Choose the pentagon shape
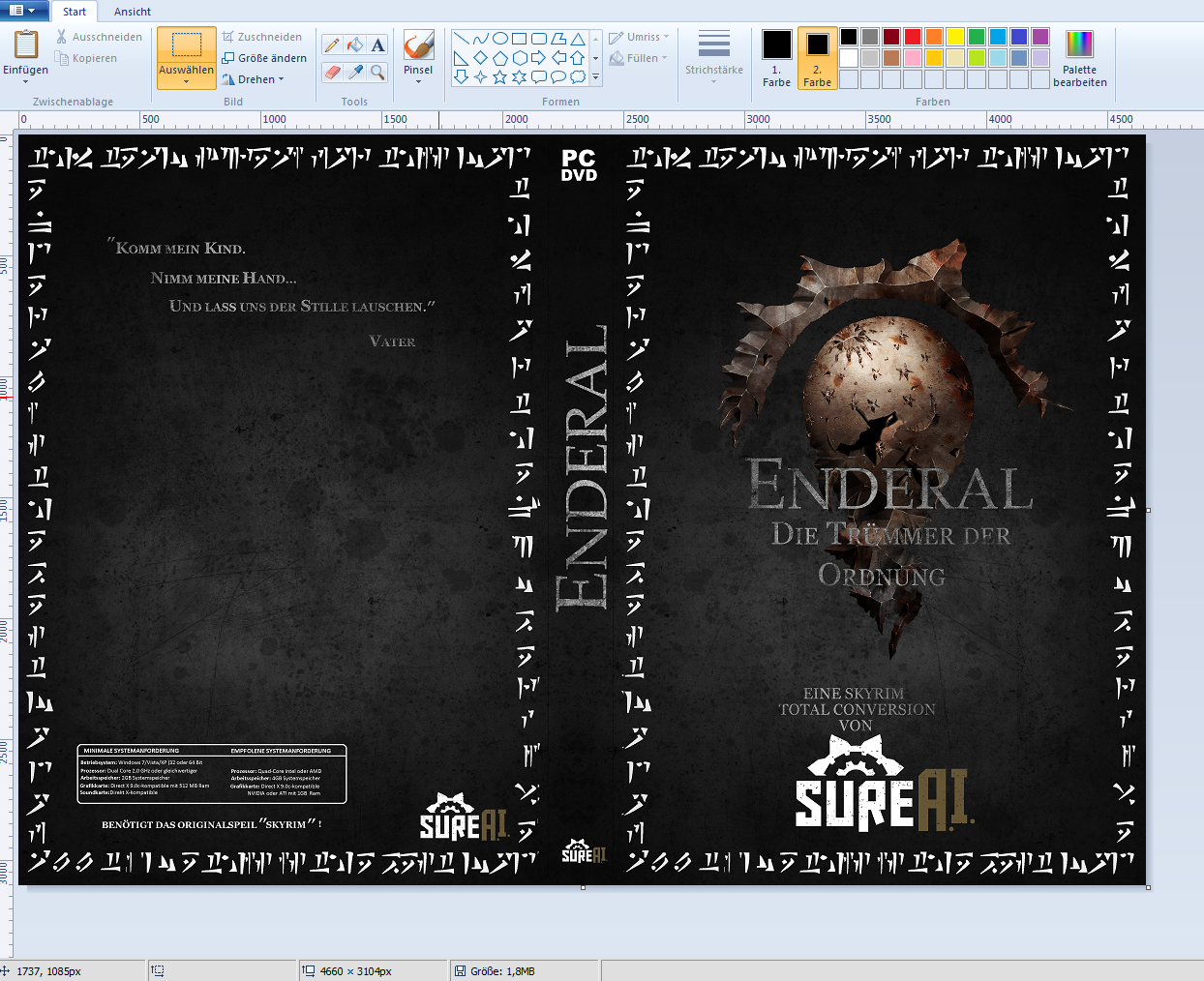 click(500, 58)
